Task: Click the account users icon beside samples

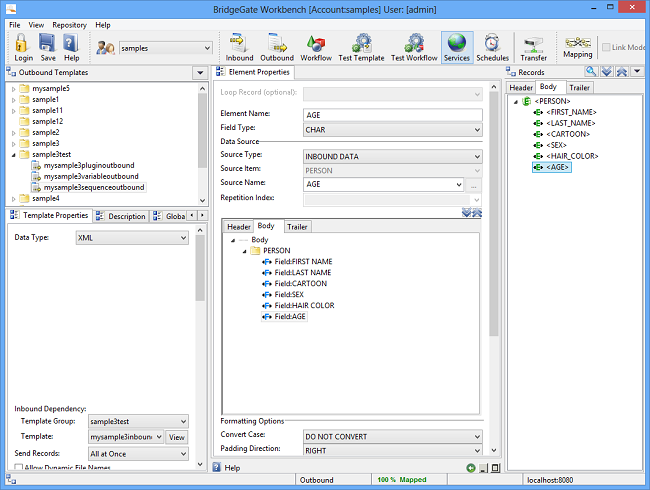Action: tap(105, 48)
